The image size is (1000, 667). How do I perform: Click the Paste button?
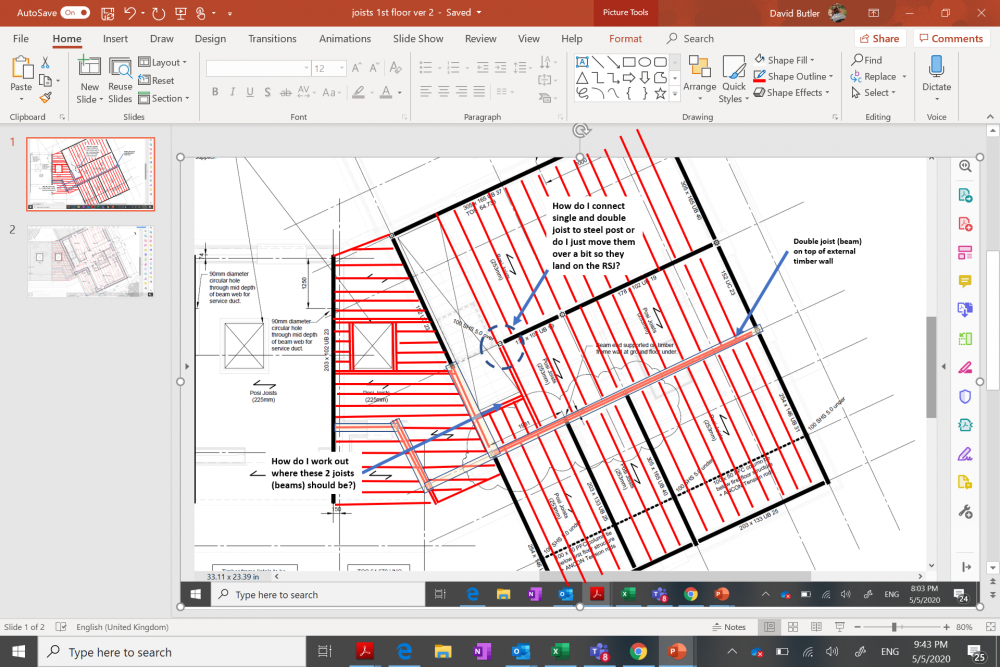tap(21, 79)
